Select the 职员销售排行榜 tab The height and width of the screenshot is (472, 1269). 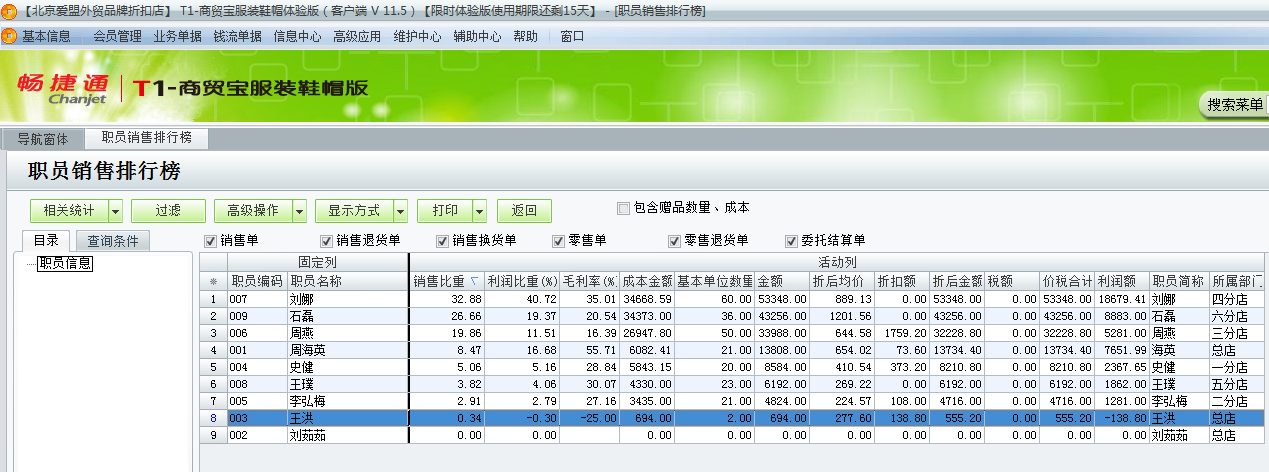(x=147, y=137)
